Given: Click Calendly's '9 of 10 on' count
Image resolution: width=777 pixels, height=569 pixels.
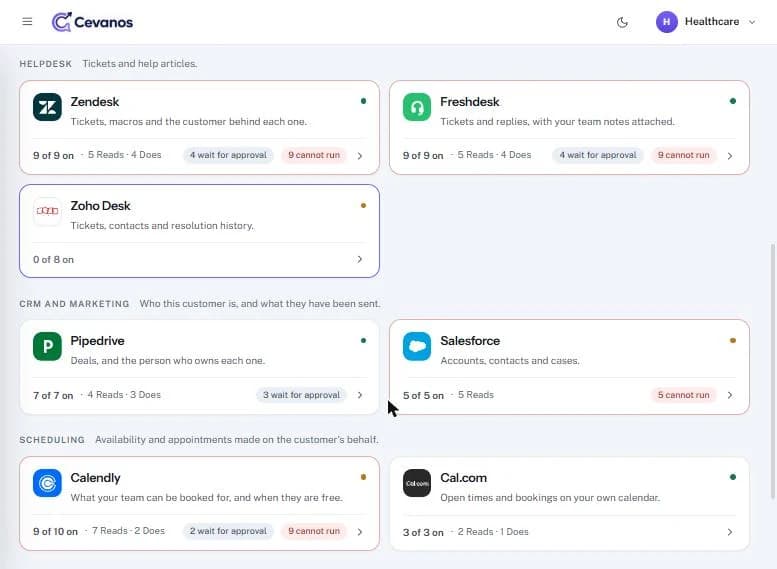Looking at the screenshot, I should point(56,532).
